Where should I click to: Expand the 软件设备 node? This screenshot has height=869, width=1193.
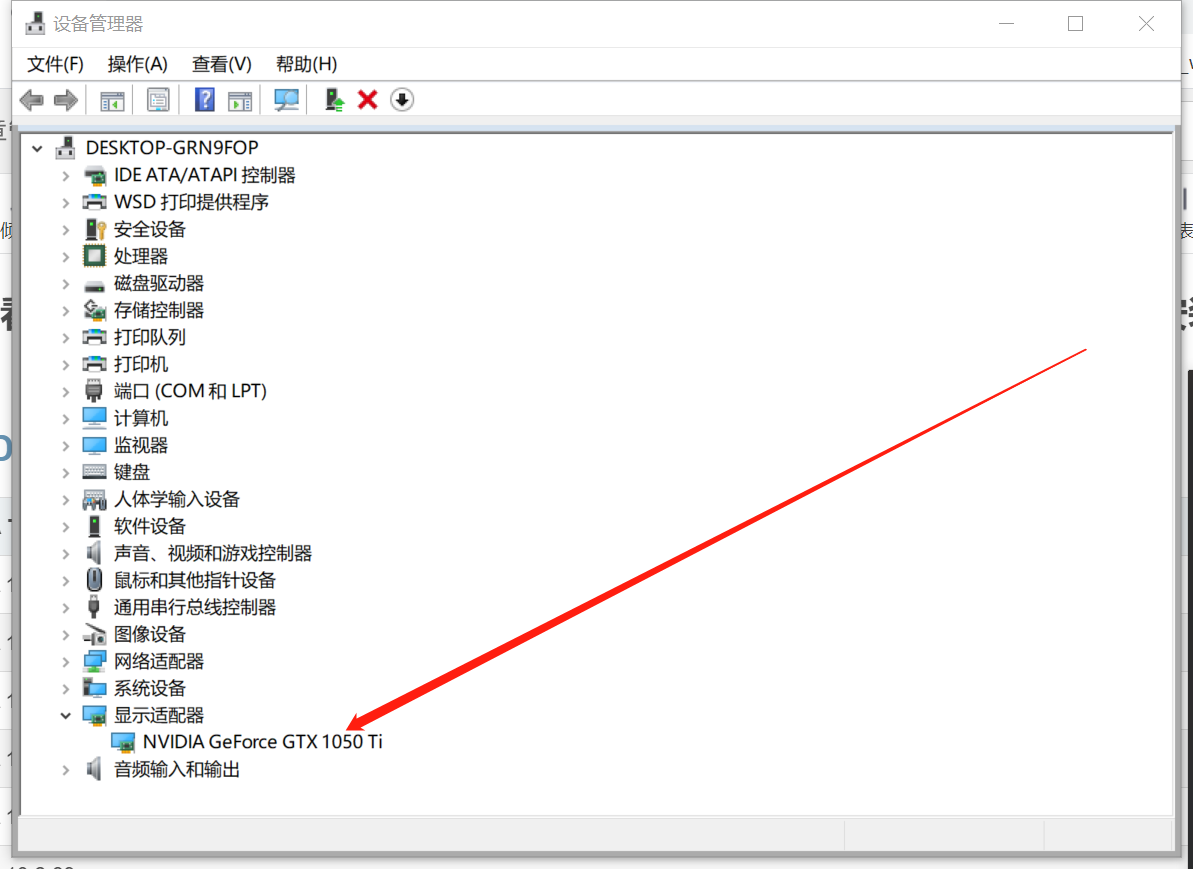pyautogui.click(x=66, y=527)
